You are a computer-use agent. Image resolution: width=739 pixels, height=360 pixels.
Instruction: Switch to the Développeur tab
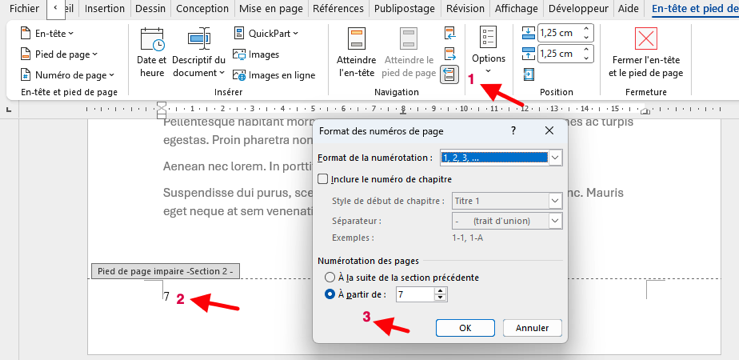click(x=578, y=8)
